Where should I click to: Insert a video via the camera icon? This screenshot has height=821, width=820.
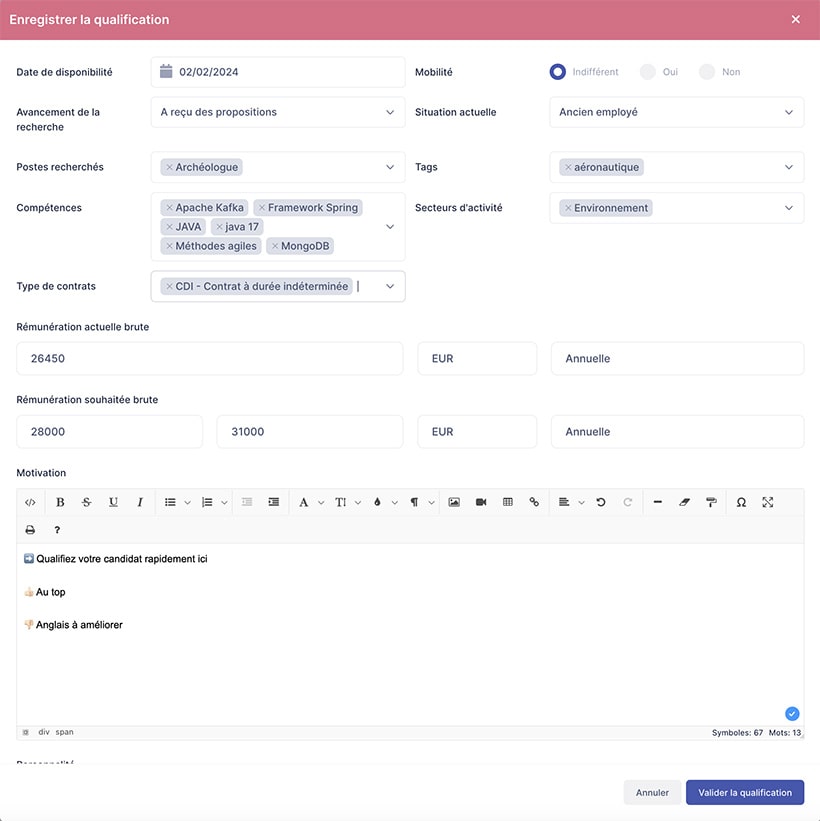pos(481,502)
